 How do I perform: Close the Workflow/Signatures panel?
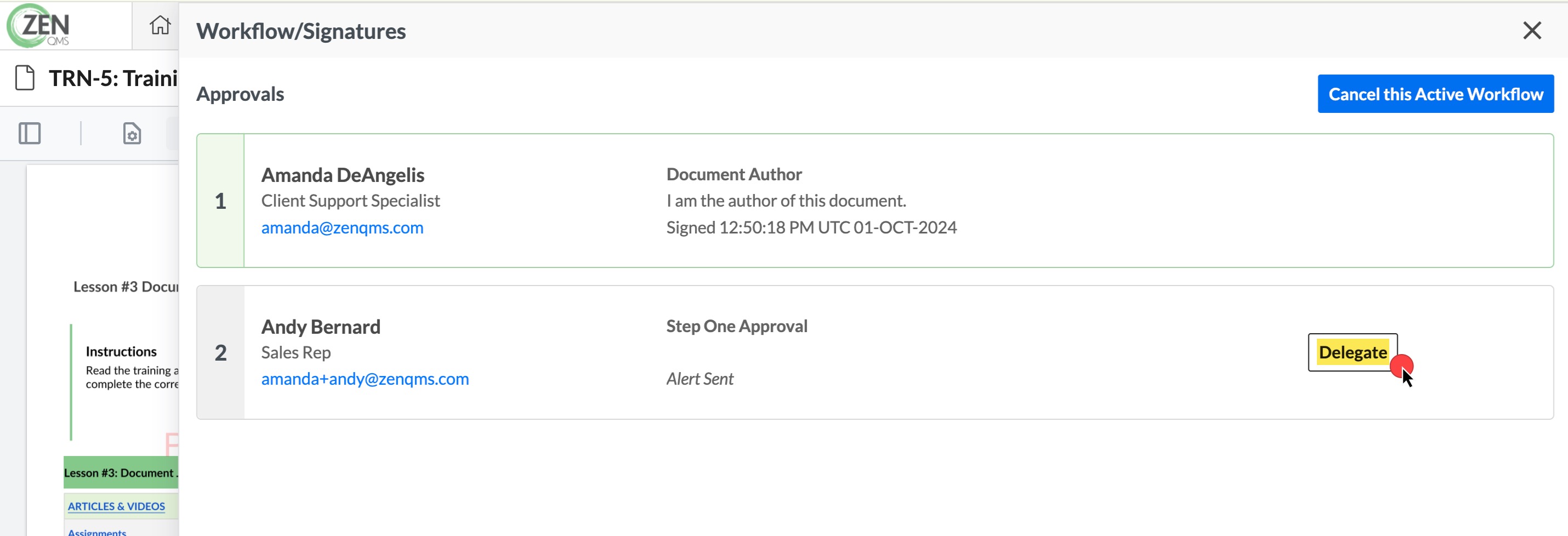tap(1531, 31)
